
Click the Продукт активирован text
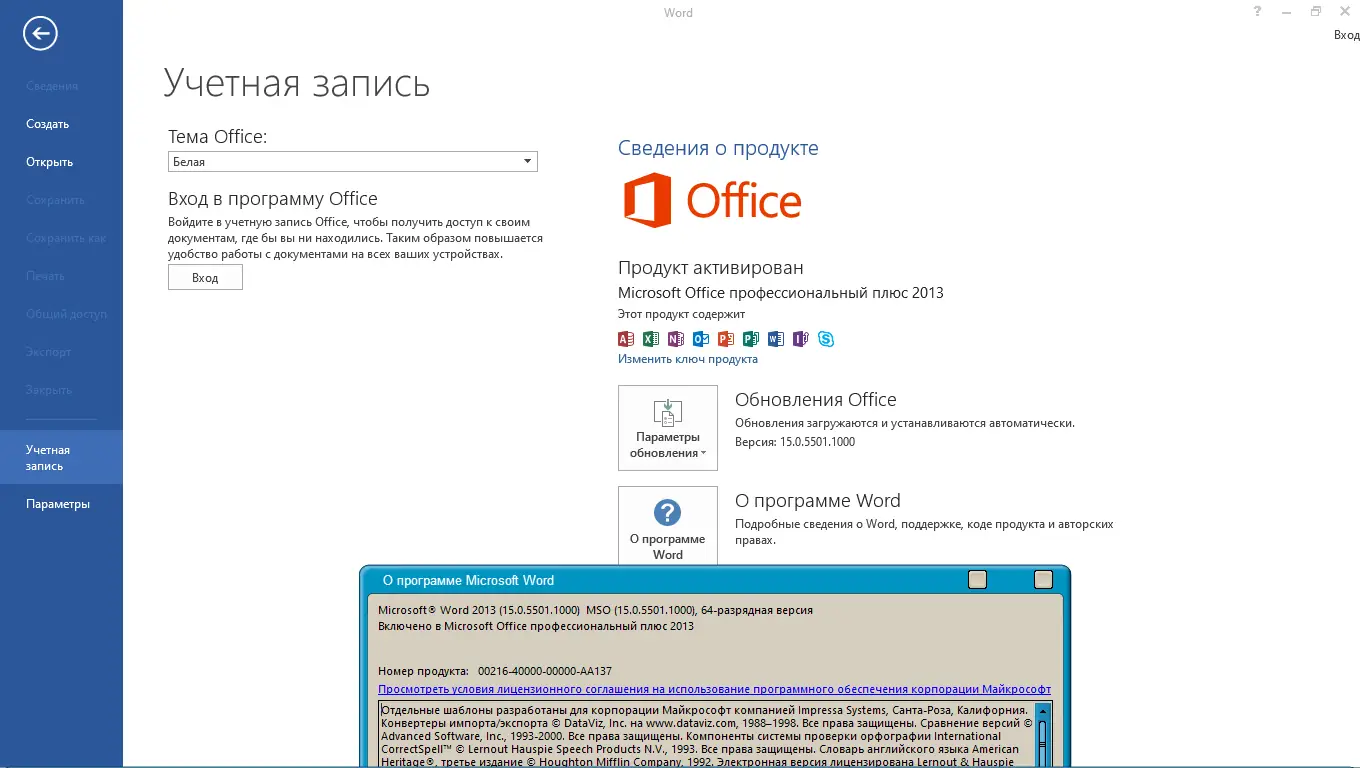[711, 268]
